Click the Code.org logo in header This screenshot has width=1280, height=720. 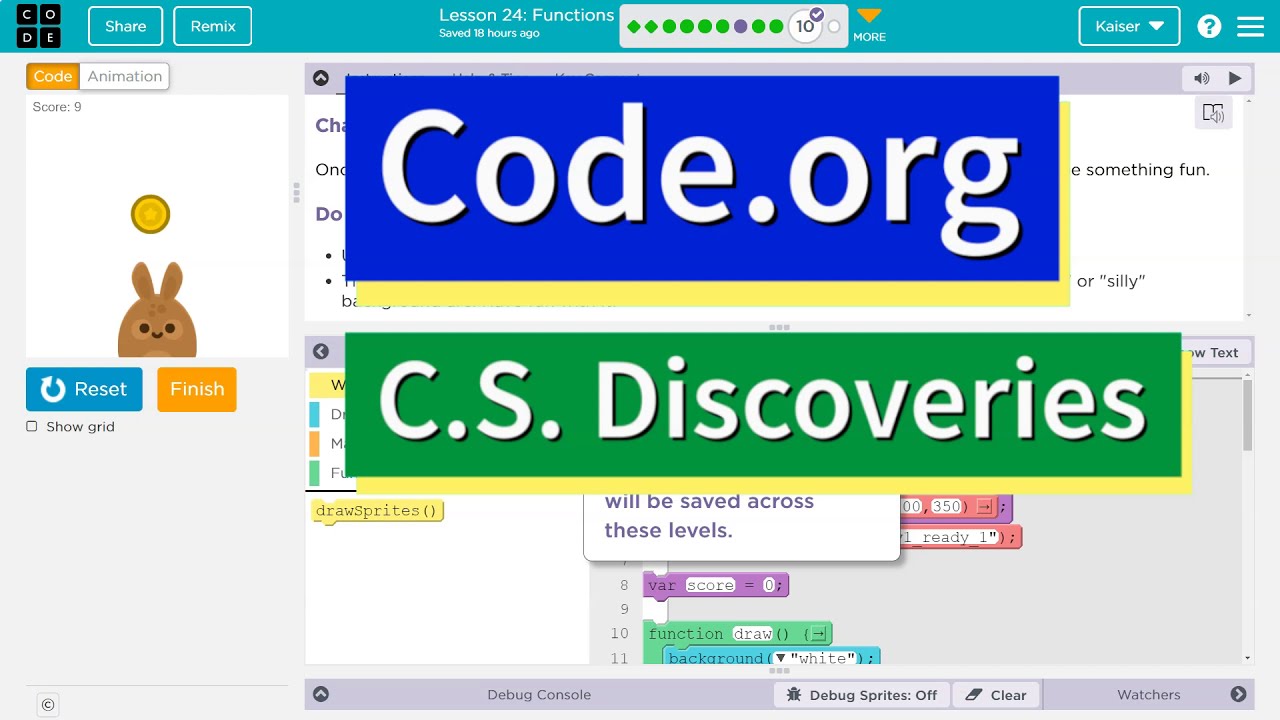click(38, 26)
